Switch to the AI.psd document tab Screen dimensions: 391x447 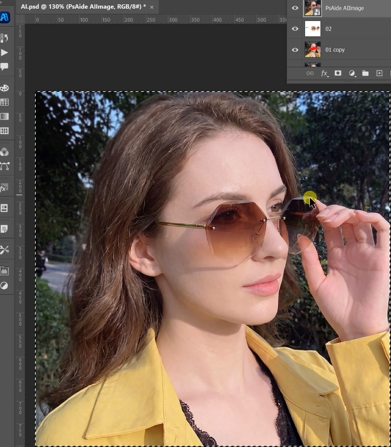click(x=83, y=7)
